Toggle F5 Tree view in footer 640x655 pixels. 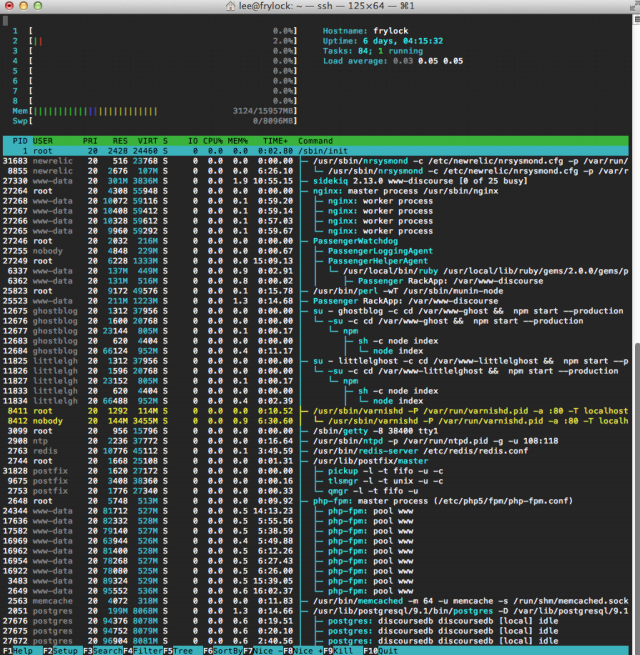point(178,651)
